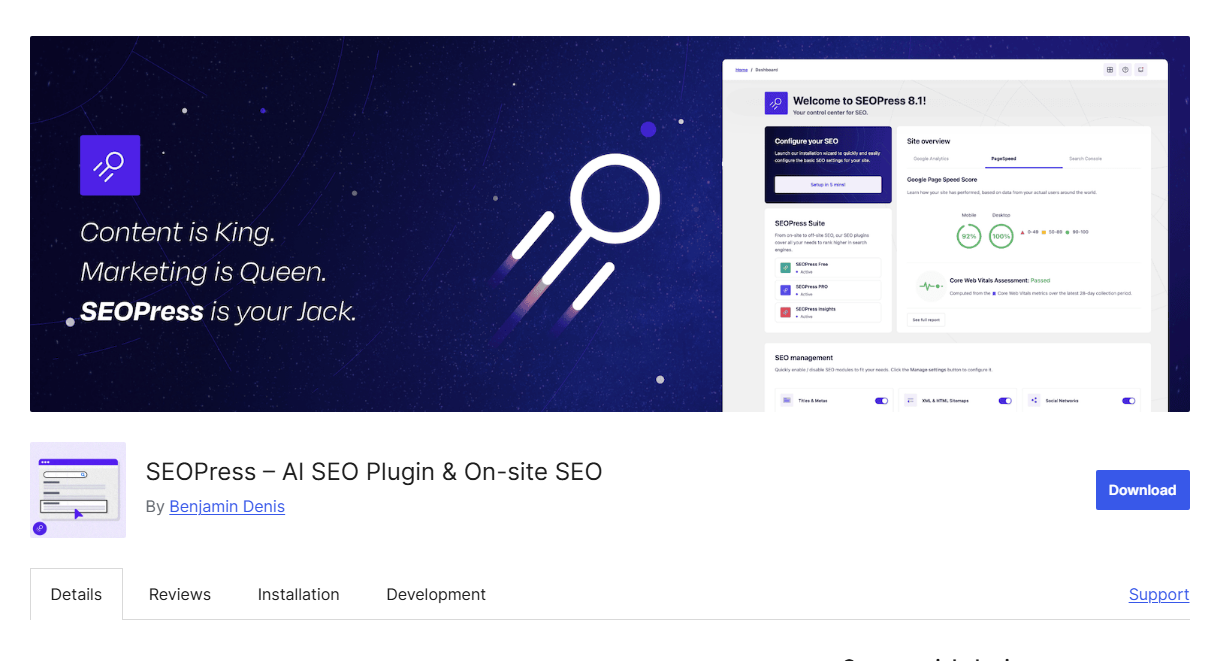Viewport: 1205px width, 661px height.
Task: Click the SEOPress plugin icon beside the title
Action: [x=78, y=490]
